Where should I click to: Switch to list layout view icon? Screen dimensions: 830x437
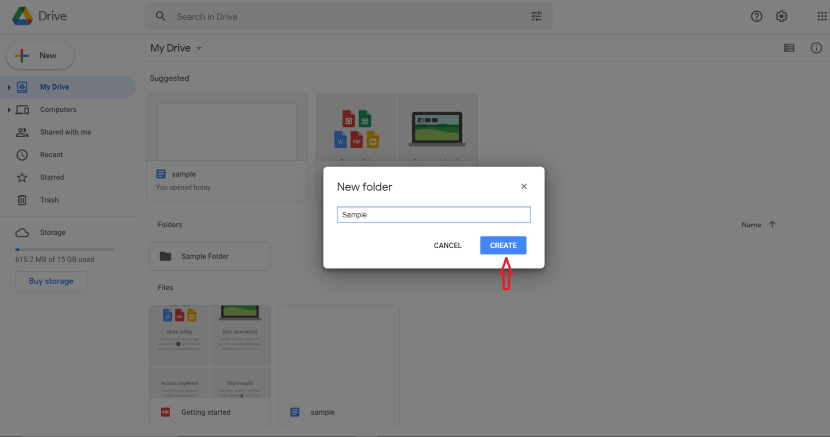[x=789, y=48]
